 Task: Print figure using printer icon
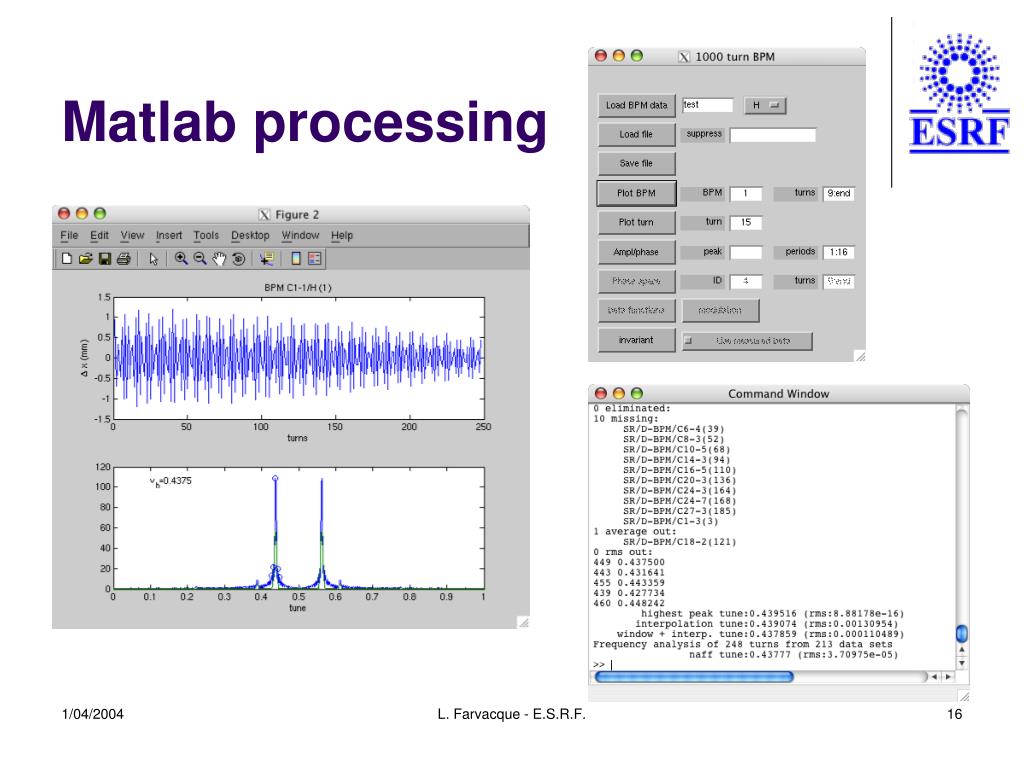[123, 259]
